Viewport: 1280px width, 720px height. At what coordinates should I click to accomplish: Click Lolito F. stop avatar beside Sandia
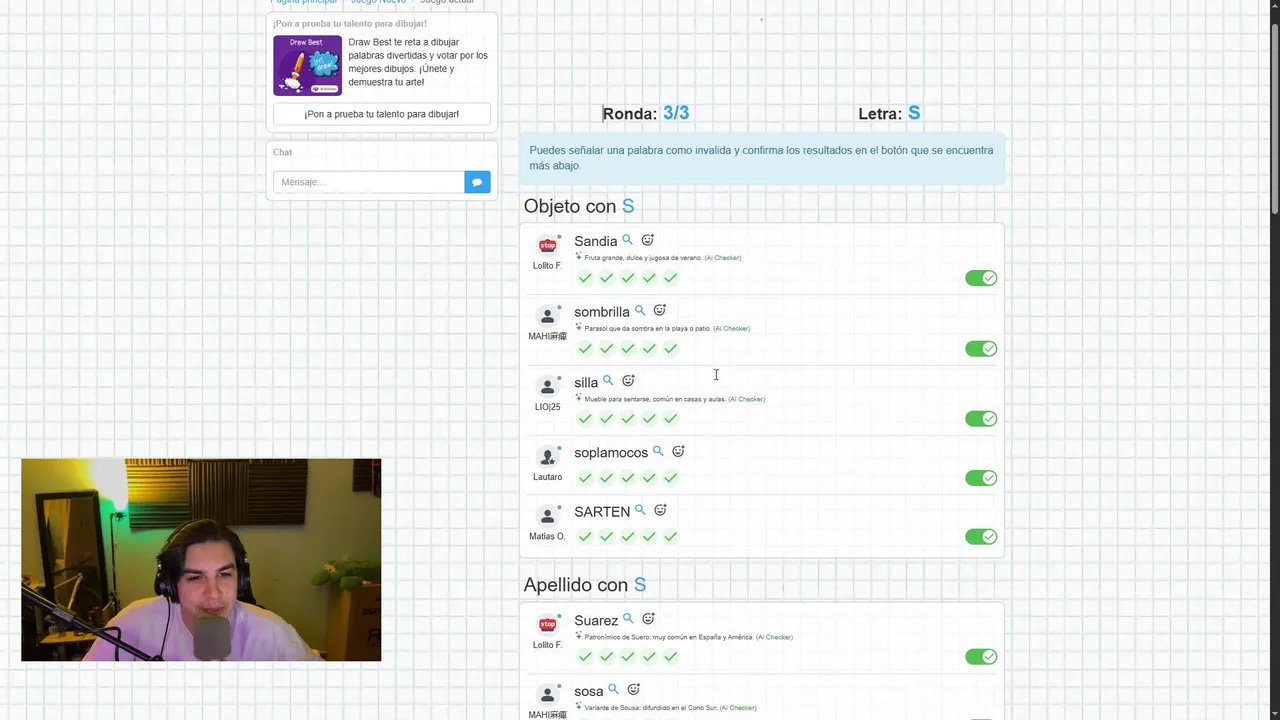tap(547, 246)
